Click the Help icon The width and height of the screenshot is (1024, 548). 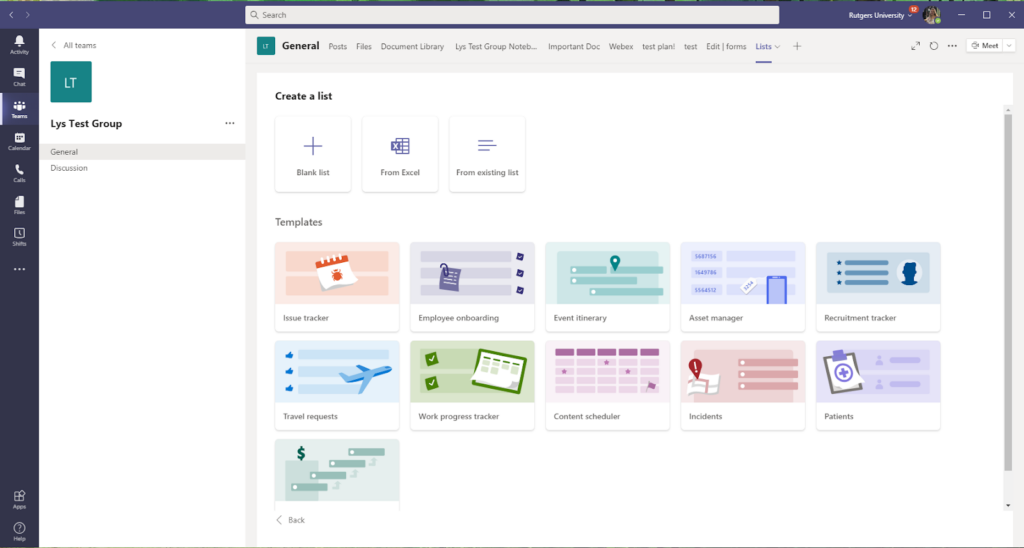click(x=19, y=531)
